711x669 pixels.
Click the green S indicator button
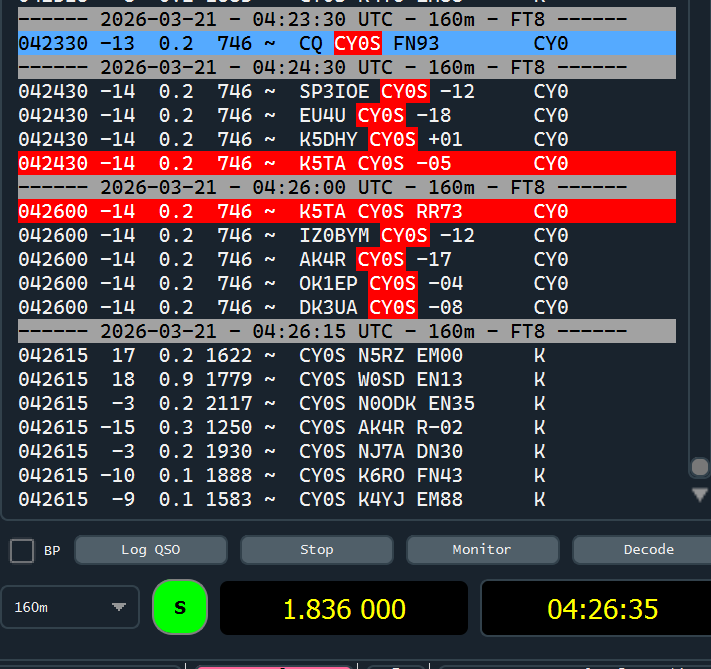tap(180, 607)
